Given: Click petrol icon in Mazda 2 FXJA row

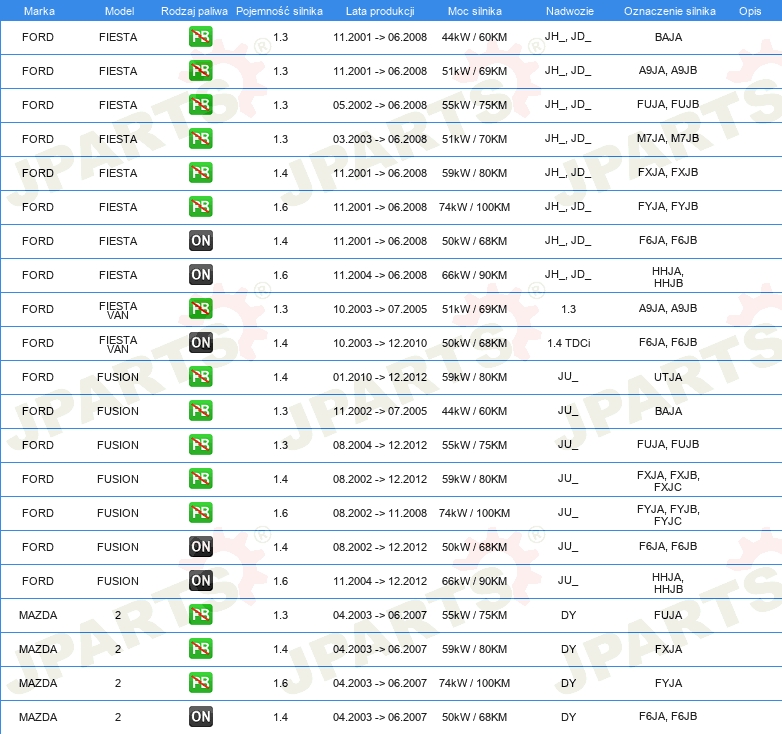Looking at the screenshot, I should [x=200, y=648].
